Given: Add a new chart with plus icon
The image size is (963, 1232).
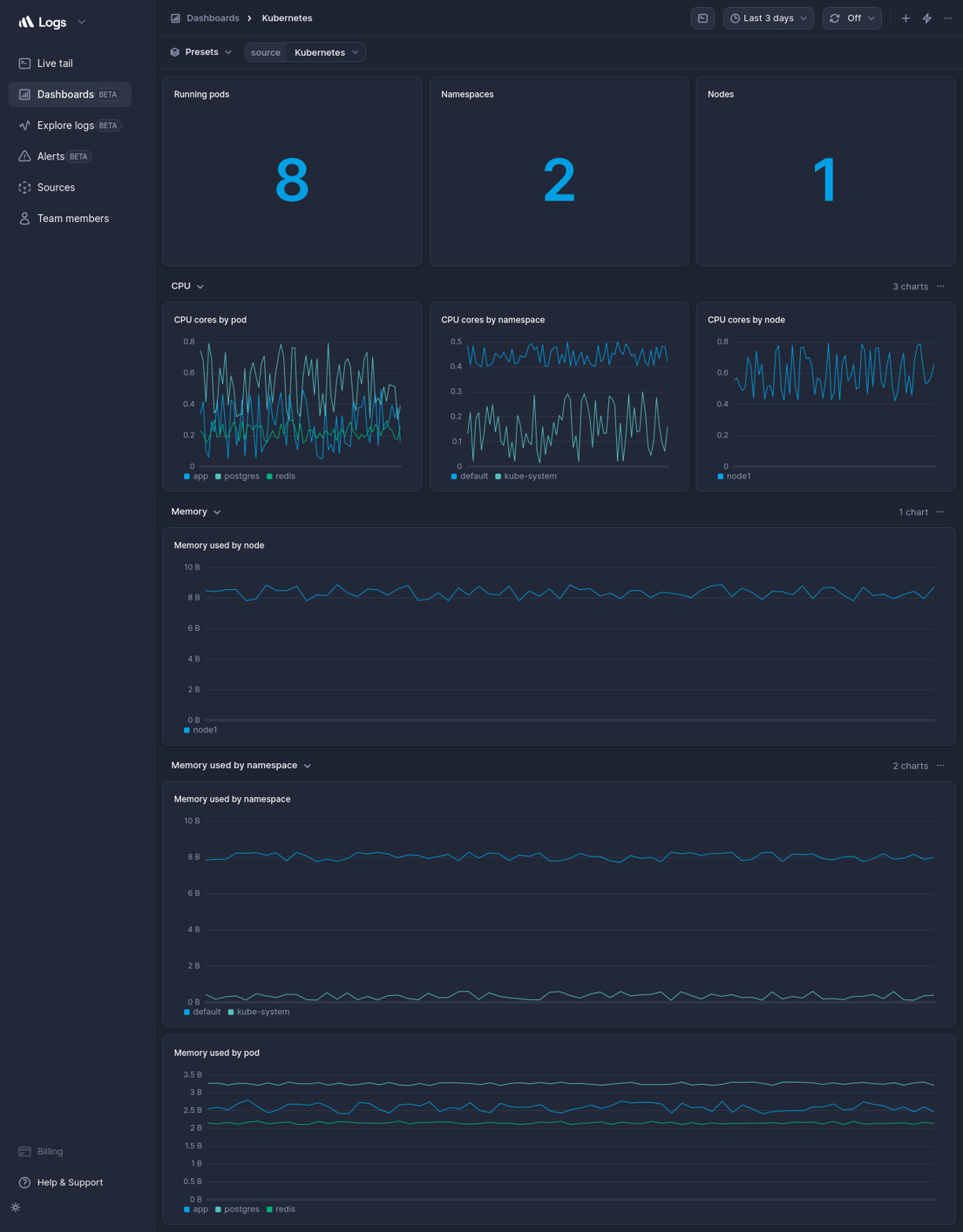Looking at the screenshot, I should pyautogui.click(x=906, y=18).
